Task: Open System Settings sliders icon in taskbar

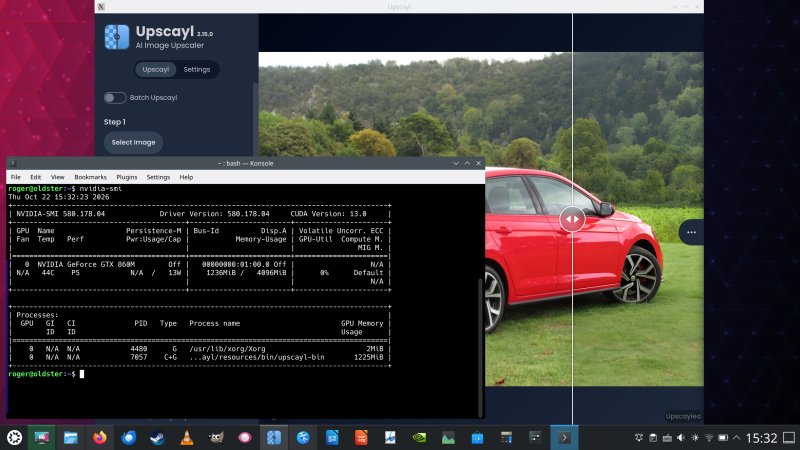Action: (x=535, y=437)
